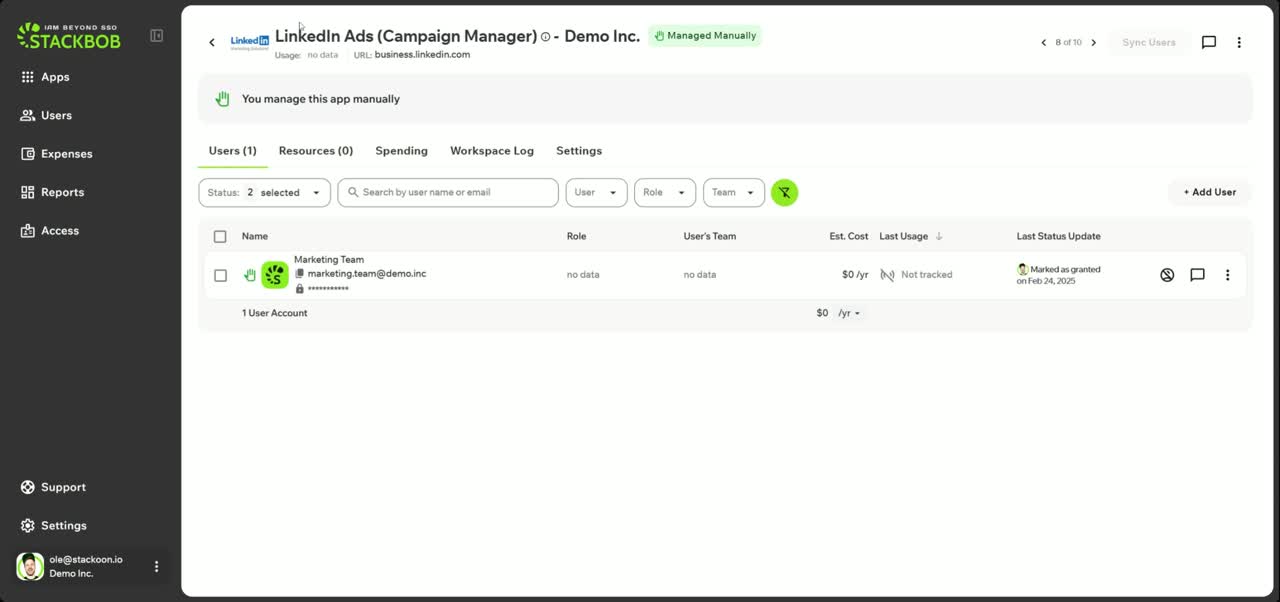Open Users in the sidebar
Viewport: 1280px width, 602px height.
46,115
